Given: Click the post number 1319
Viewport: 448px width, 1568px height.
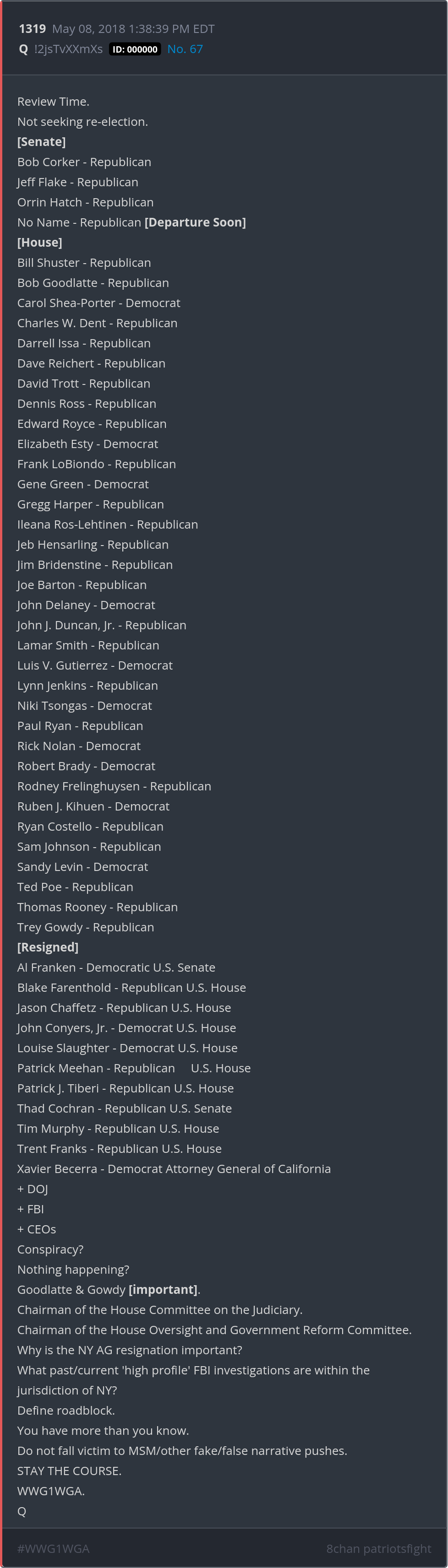Looking at the screenshot, I should 33,29.
